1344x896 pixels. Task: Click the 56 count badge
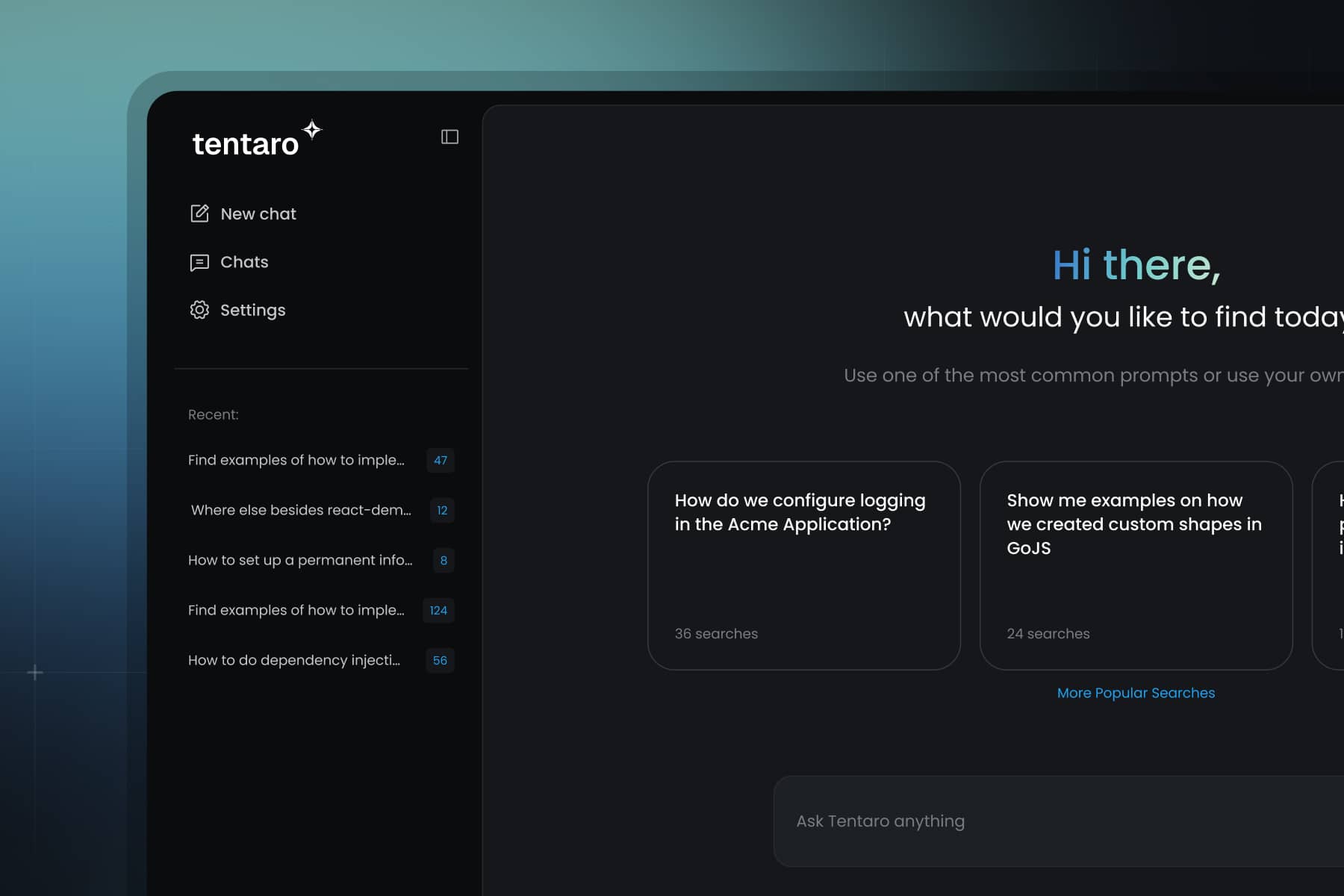click(440, 660)
